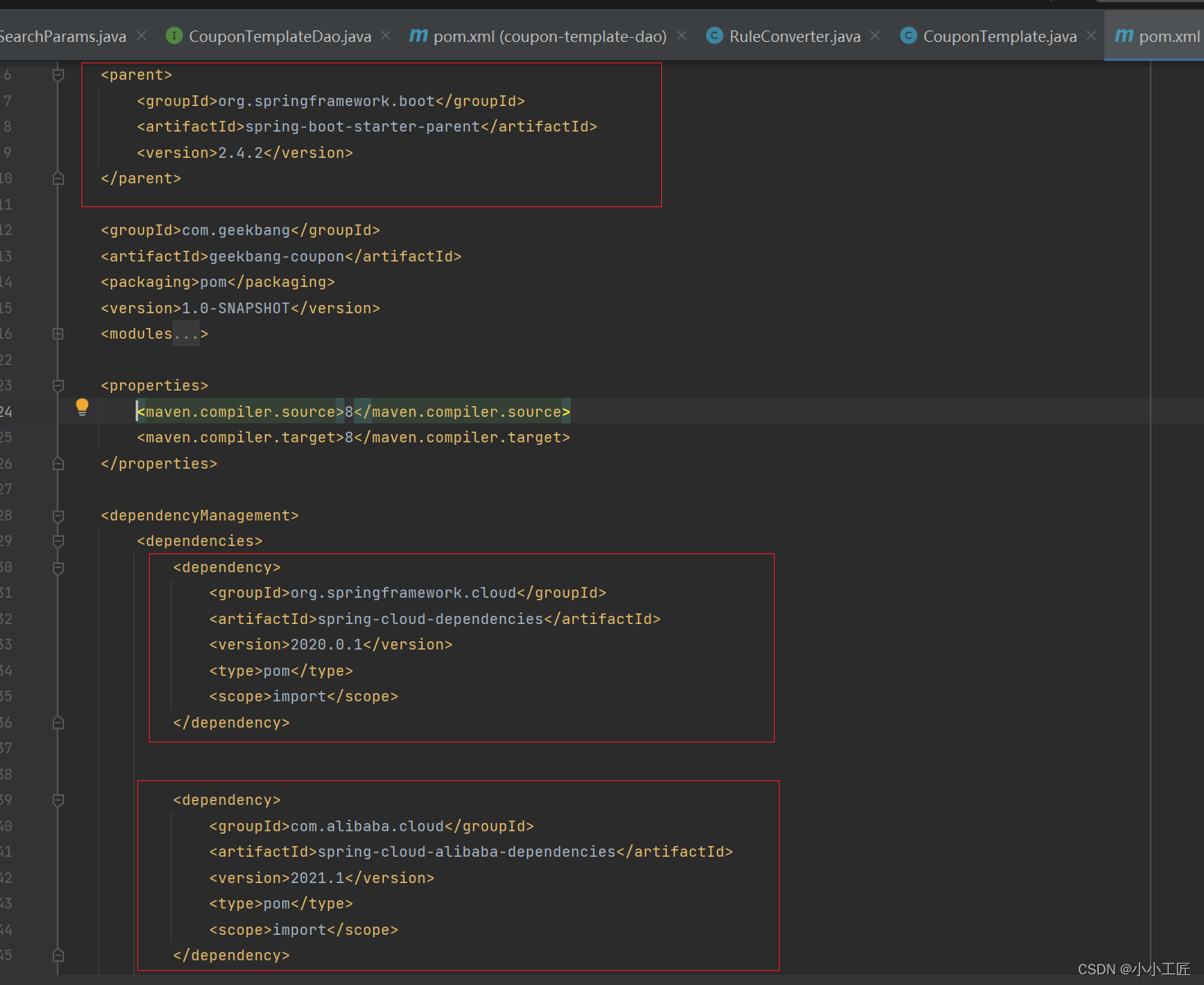Viewport: 1204px width, 985px height.
Task: Click the folded modules ellipsis placeholder
Action: (186, 334)
